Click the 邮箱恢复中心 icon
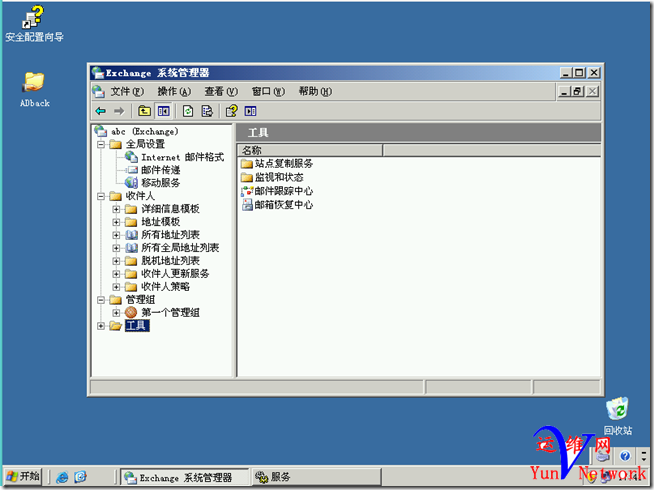Viewport: 654px width, 490px height. coord(247,205)
